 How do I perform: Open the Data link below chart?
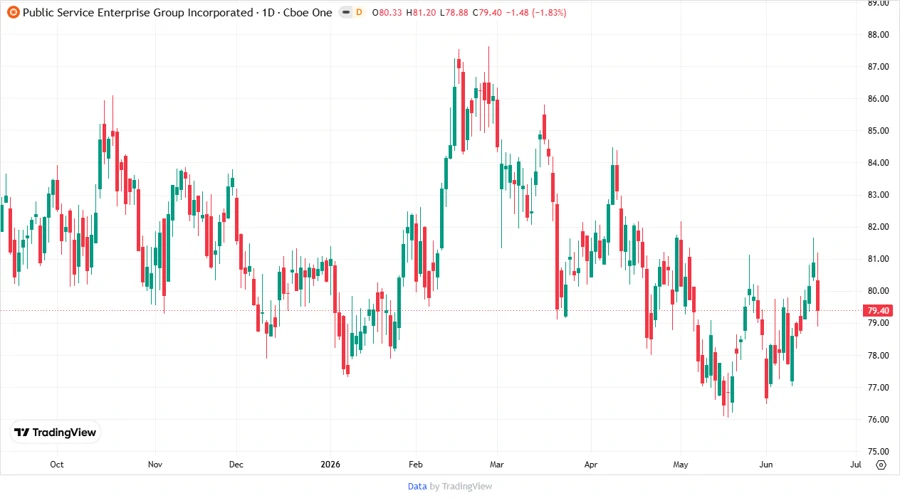click(417, 487)
